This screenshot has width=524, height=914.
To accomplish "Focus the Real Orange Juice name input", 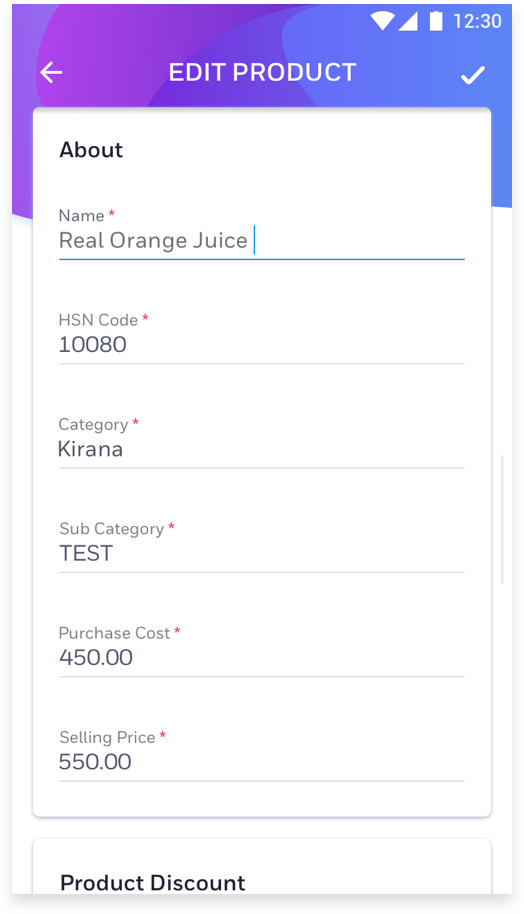I will (262, 241).
